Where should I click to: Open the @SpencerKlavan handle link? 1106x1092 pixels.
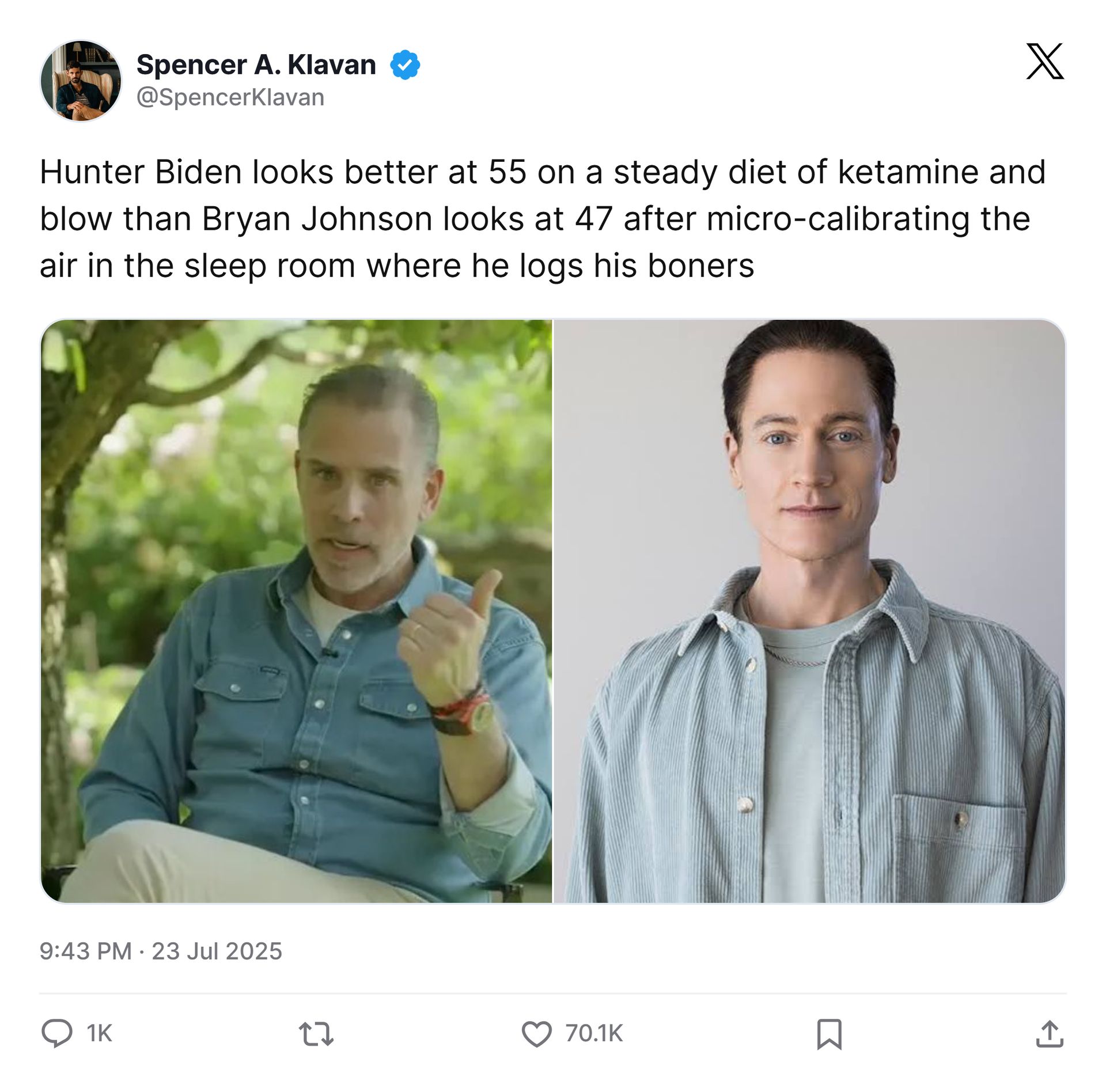pyautogui.click(x=230, y=97)
